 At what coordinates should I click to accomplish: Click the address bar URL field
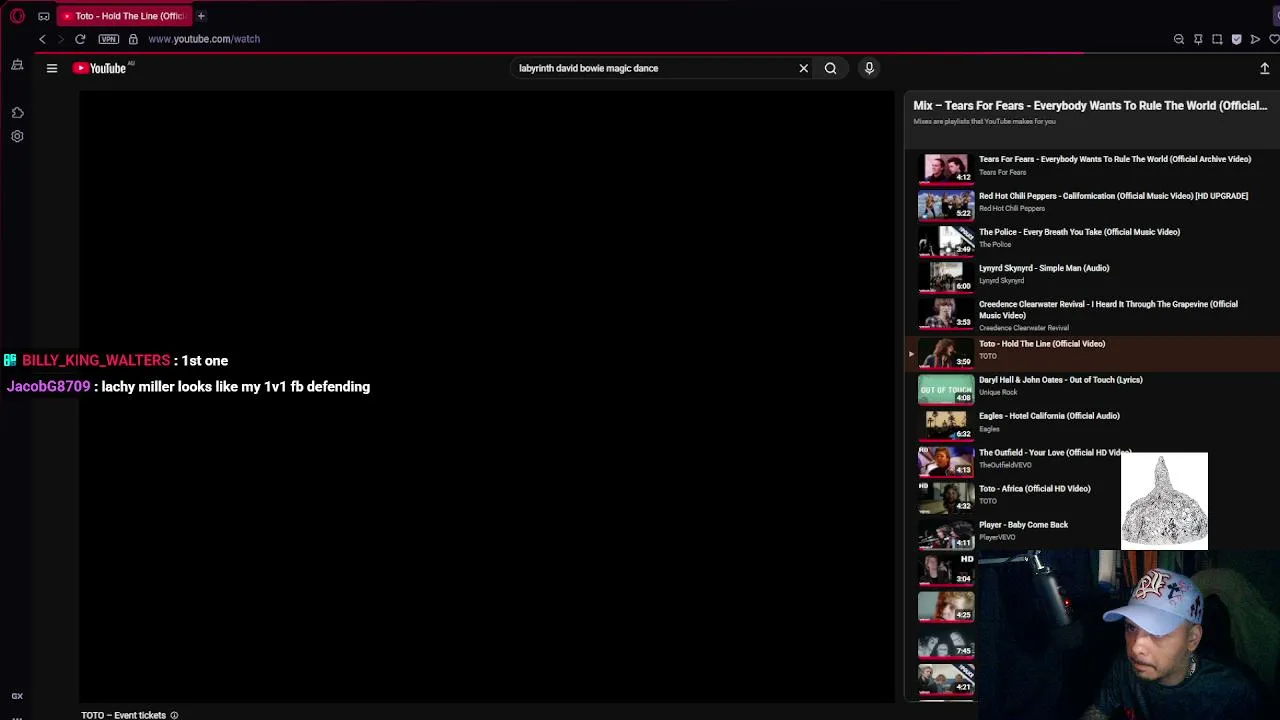click(204, 39)
